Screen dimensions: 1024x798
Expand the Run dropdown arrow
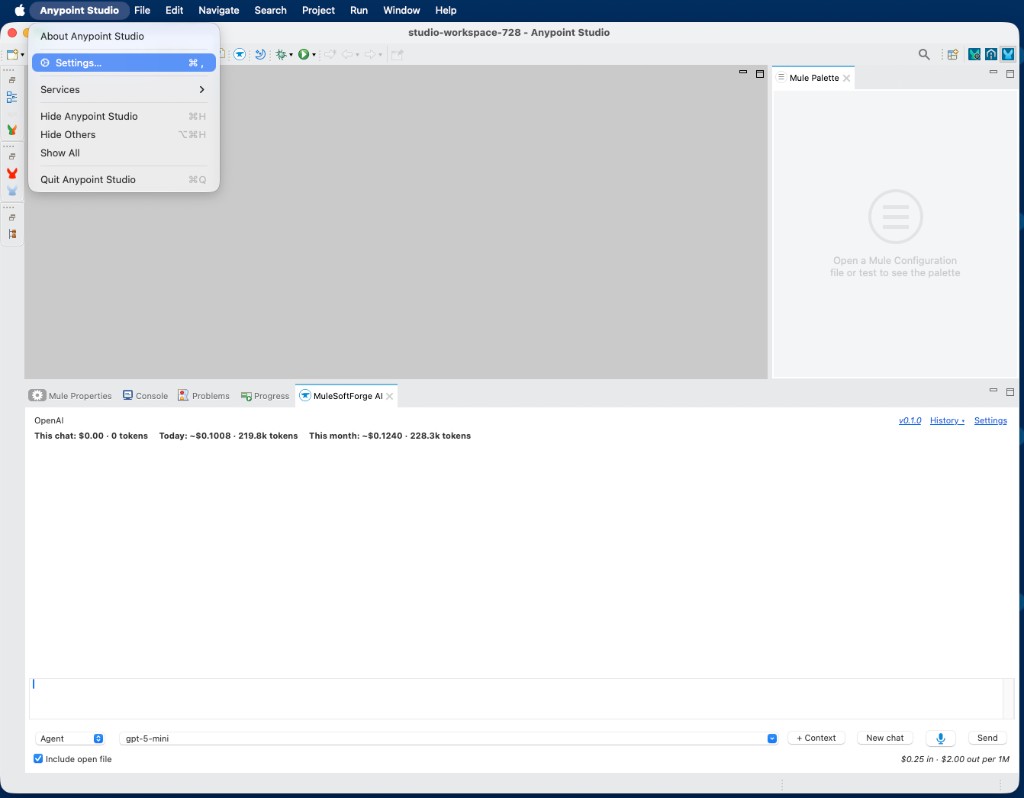(x=313, y=55)
